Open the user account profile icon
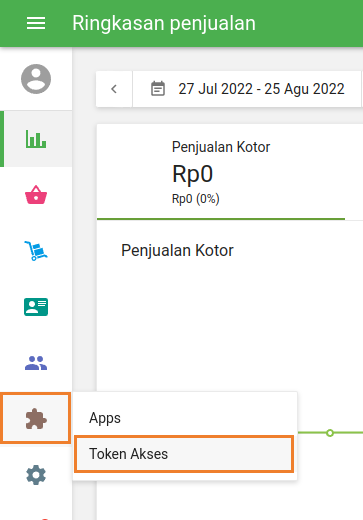363x520 pixels. (36, 79)
